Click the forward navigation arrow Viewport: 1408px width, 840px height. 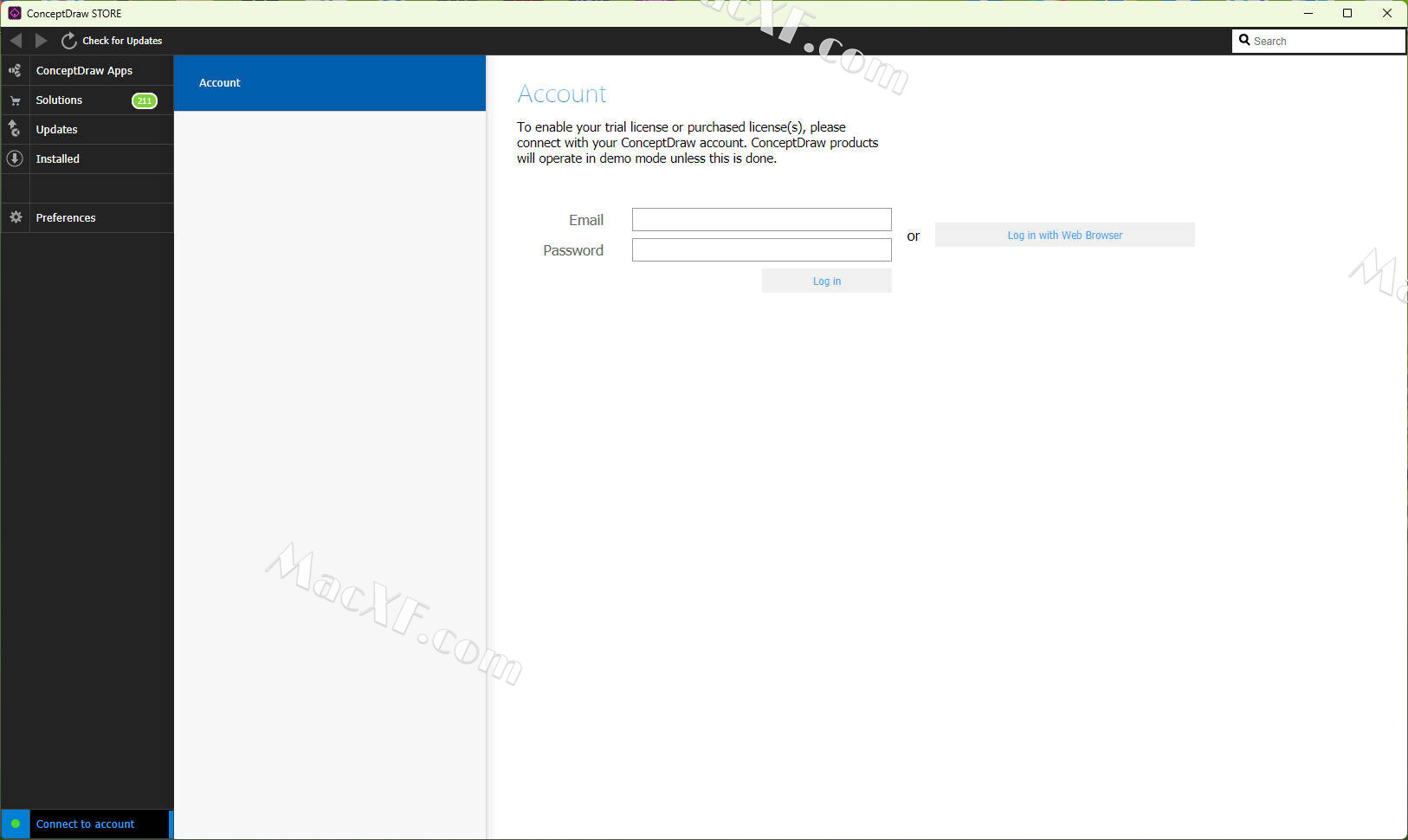click(x=41, y=41)
